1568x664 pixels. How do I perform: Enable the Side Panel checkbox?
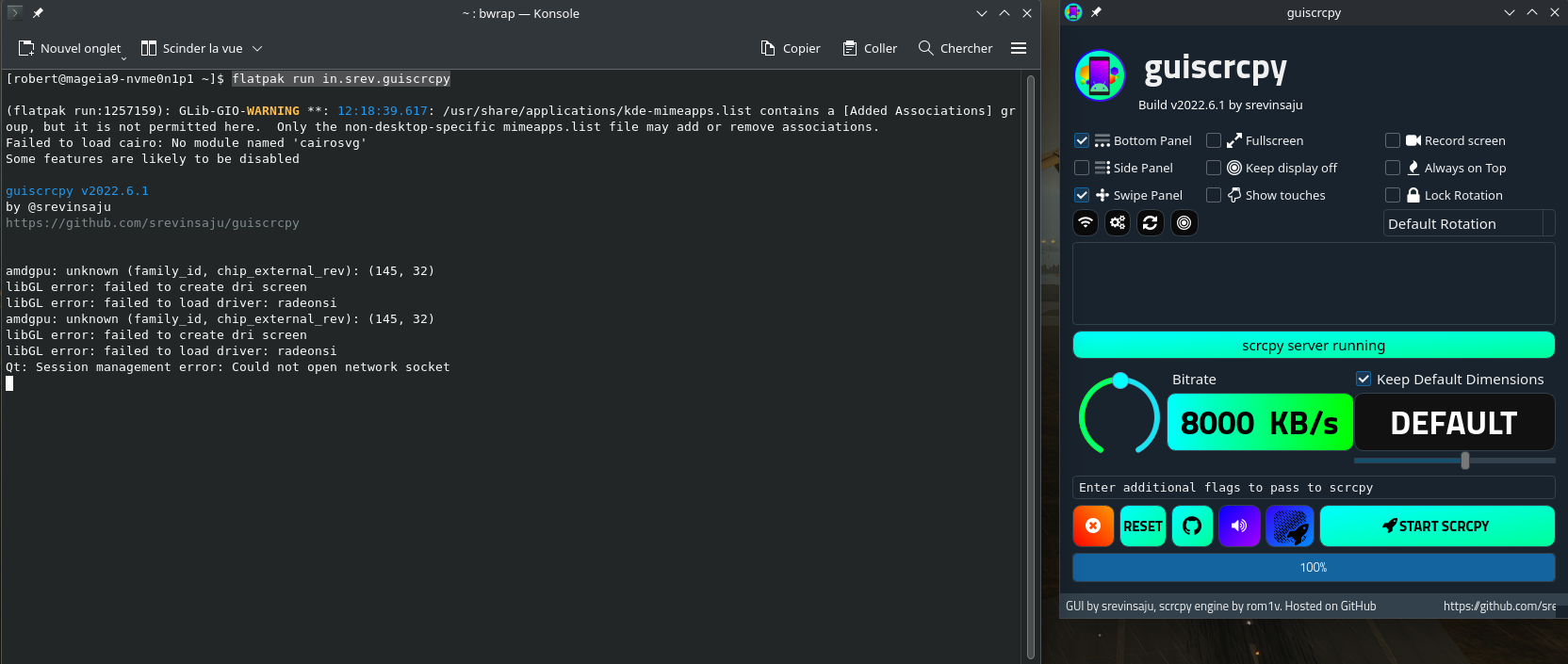coord(1082,168)
